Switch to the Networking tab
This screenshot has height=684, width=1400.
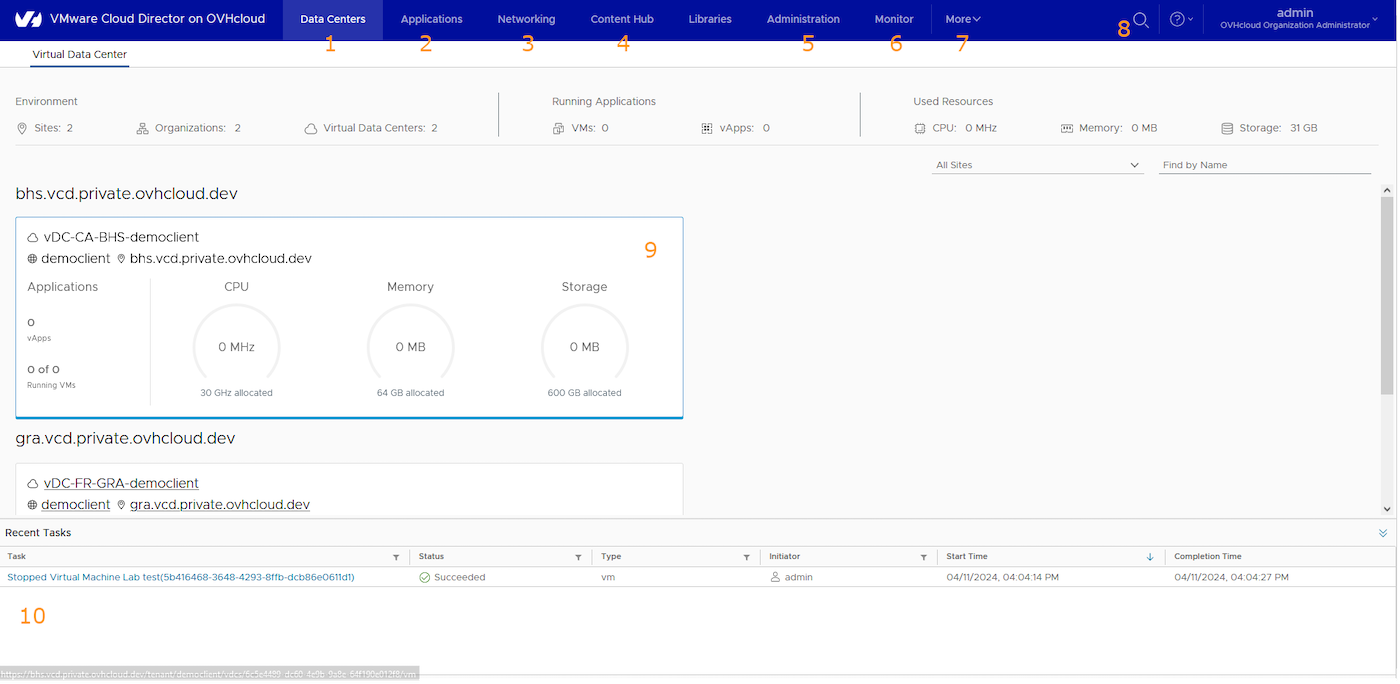526,19
